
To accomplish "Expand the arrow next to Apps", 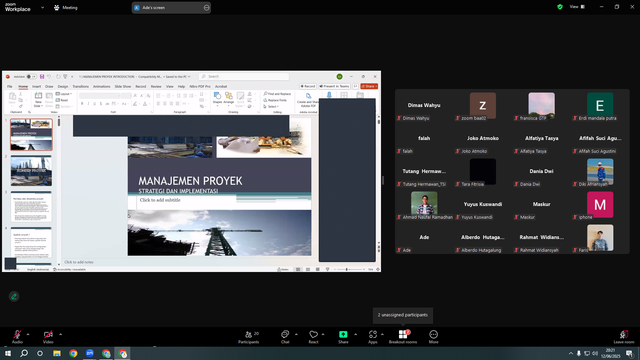I will pyautogui.click(x=382, y=334).
